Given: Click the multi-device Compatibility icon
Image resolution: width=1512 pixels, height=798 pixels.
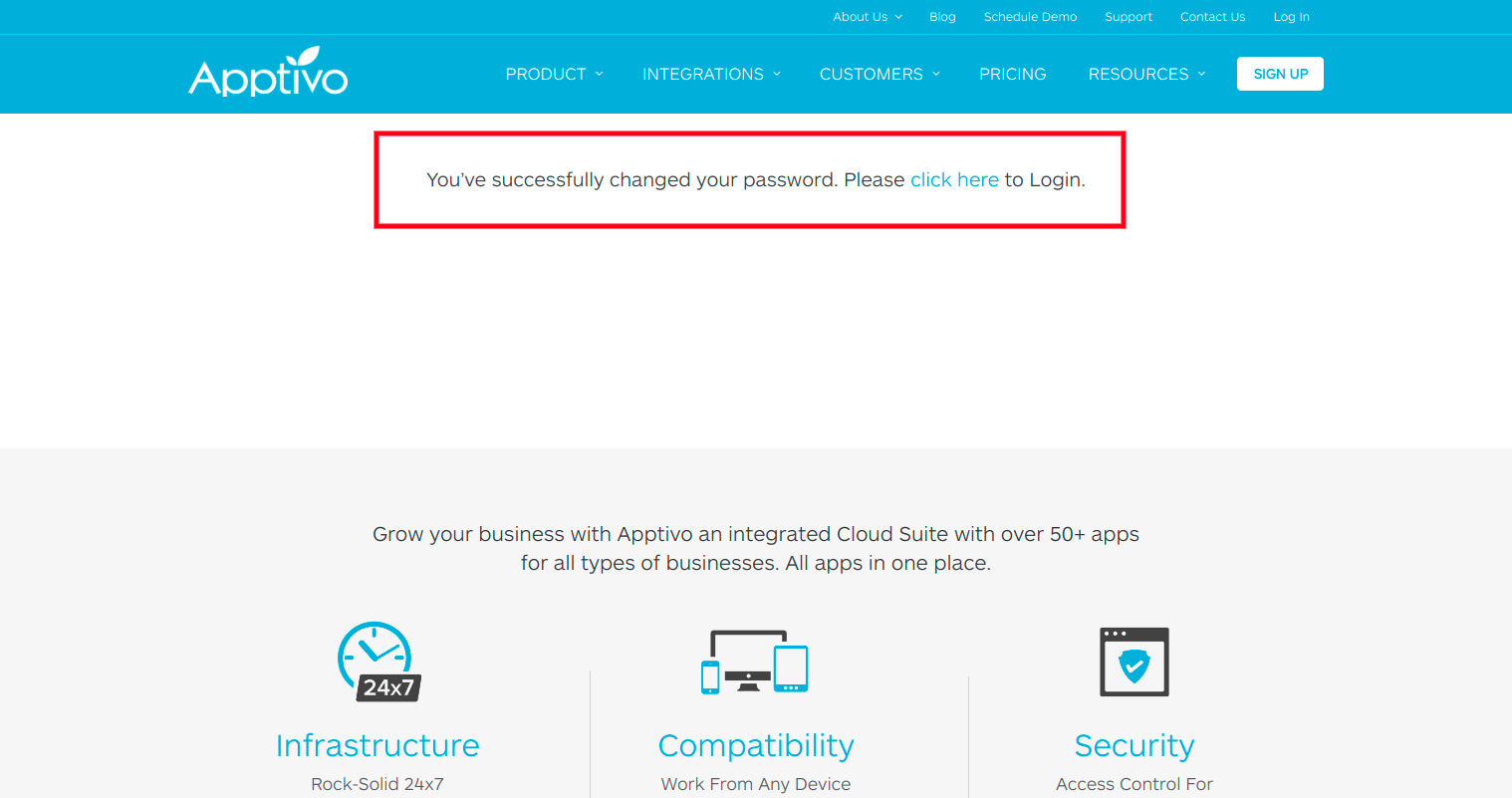Looking at the screenshot, I should 755,662.
